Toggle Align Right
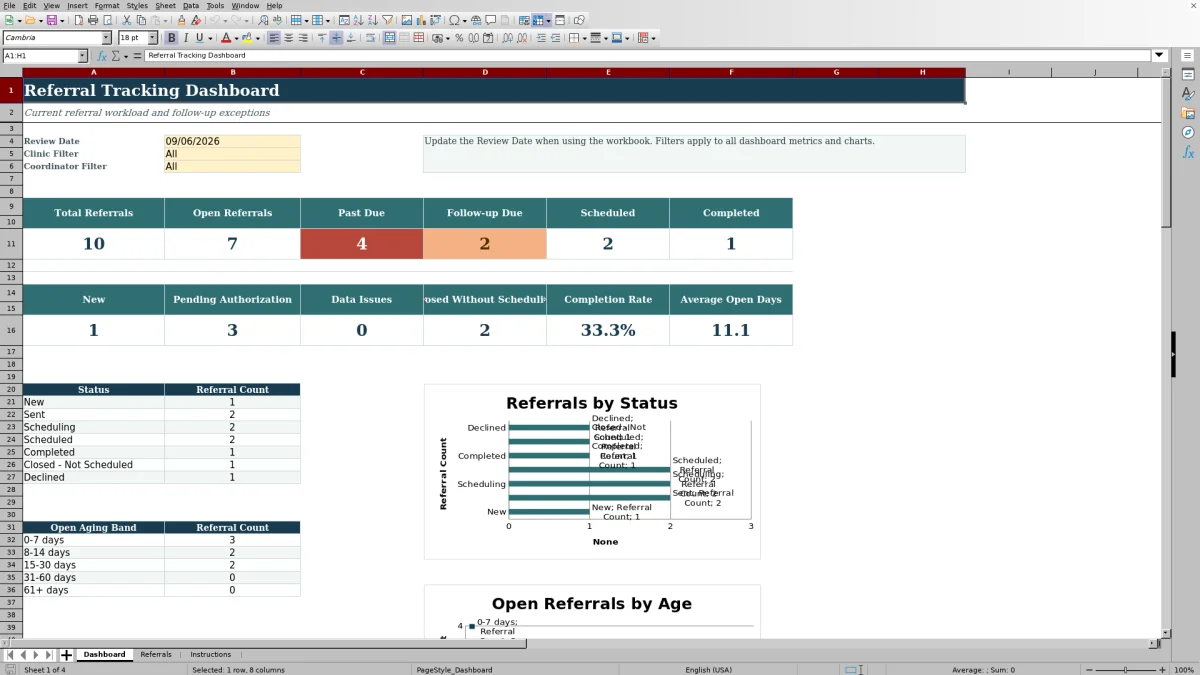The width and height of the screenshot is (1200, 675). pyautogui.click(x=302, y=38)
